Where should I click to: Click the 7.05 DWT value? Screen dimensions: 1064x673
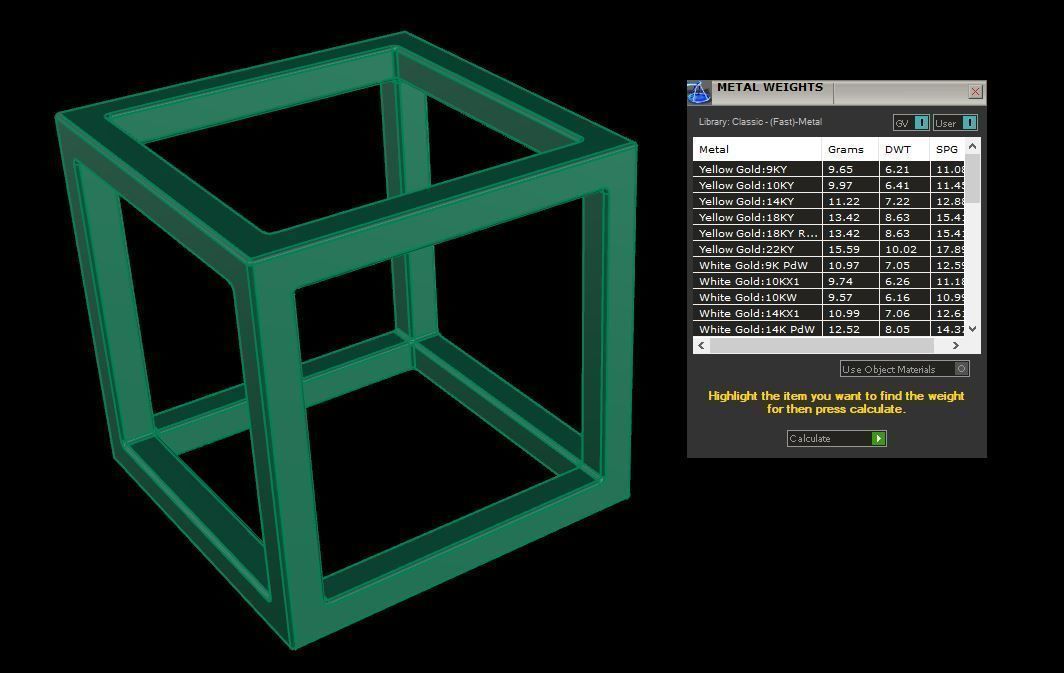[897, 265]
